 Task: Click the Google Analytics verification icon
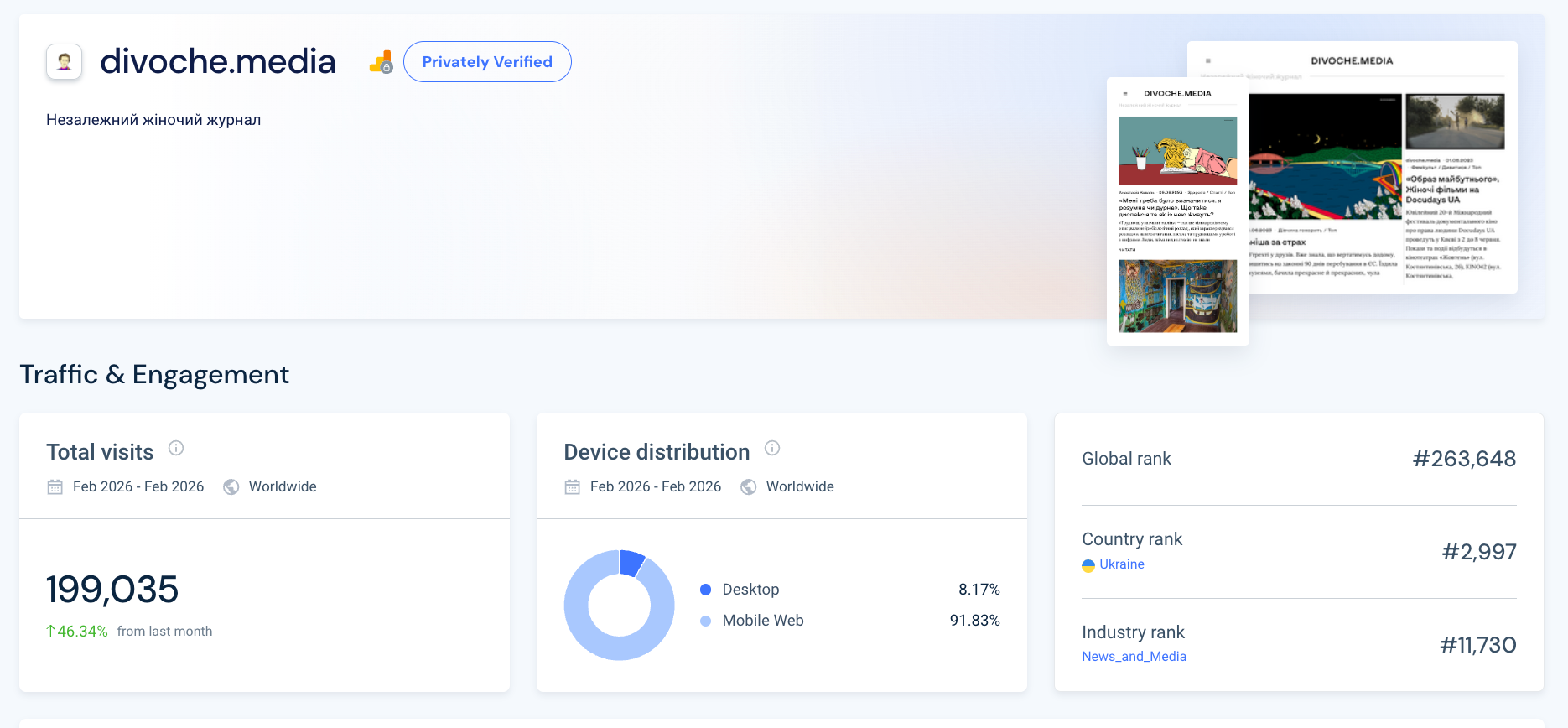click(382, 62)
